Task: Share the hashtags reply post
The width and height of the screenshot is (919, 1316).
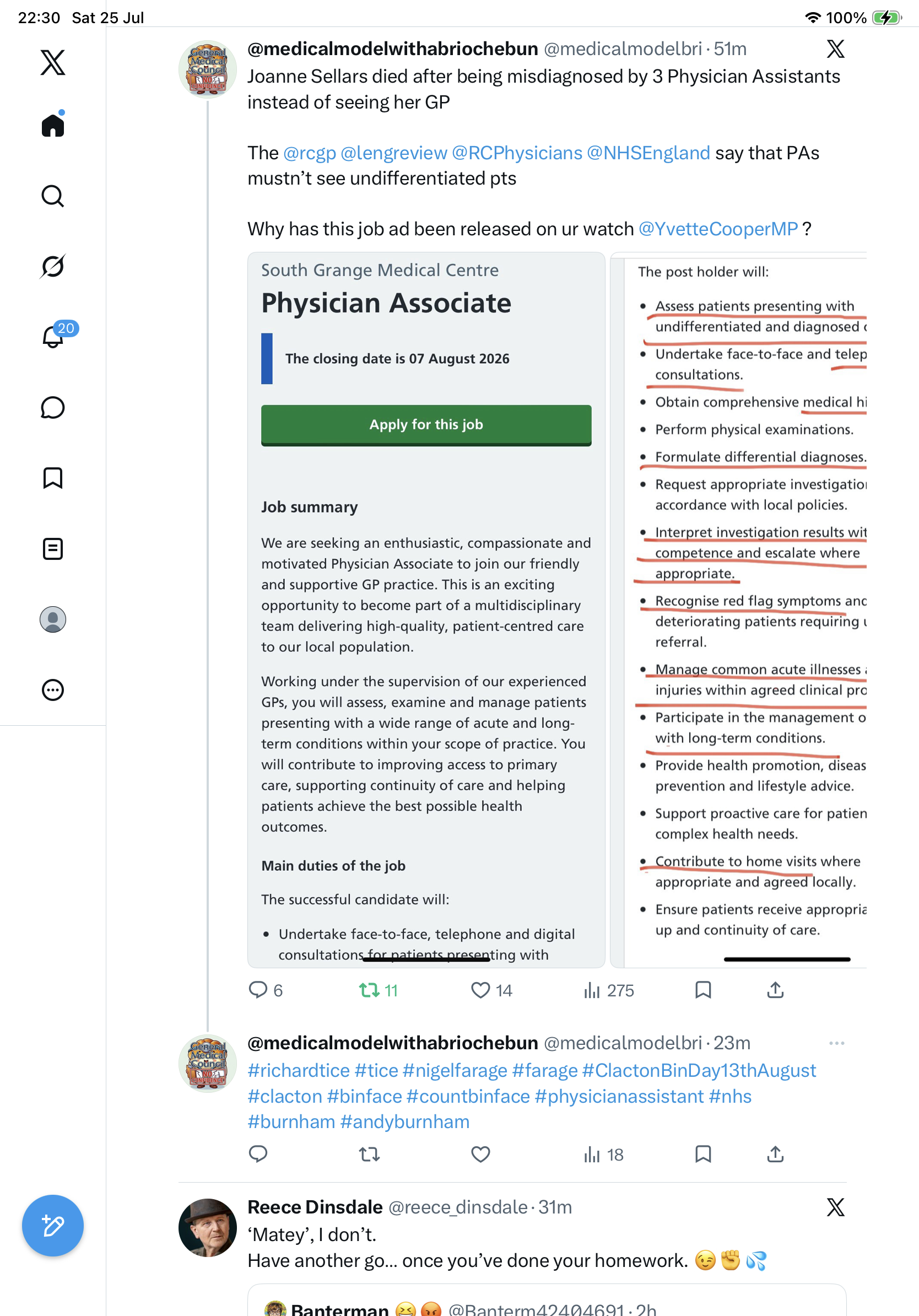Action: coord(775,1154)
